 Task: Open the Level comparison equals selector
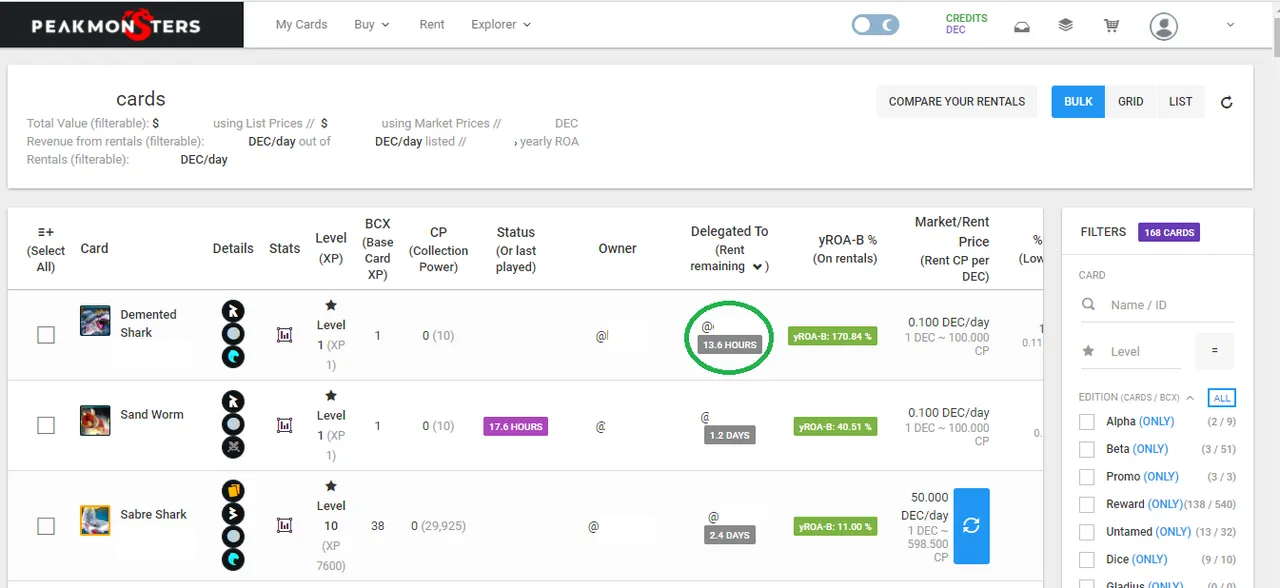click(x=1215, y=351)
